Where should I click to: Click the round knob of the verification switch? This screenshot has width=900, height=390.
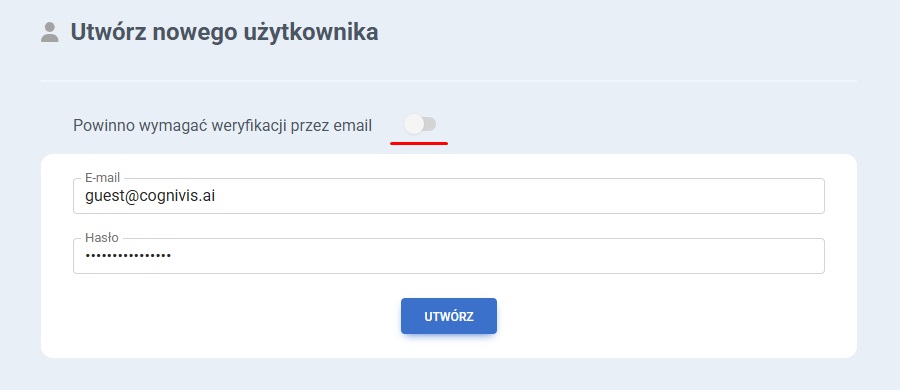click(414, 124)
